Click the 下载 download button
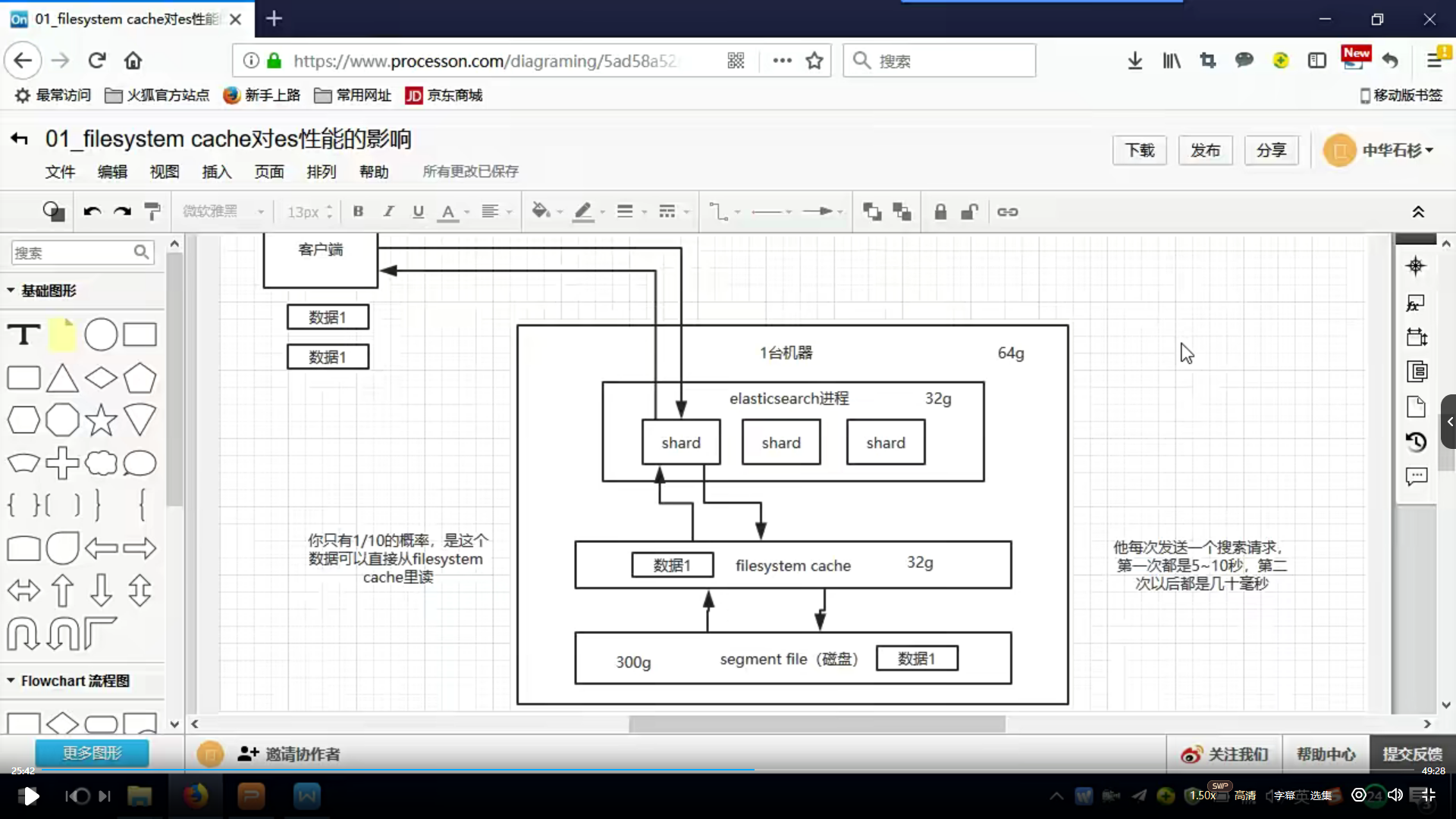This screenshot has width=1456, height=819. (x=1139, y=150)
